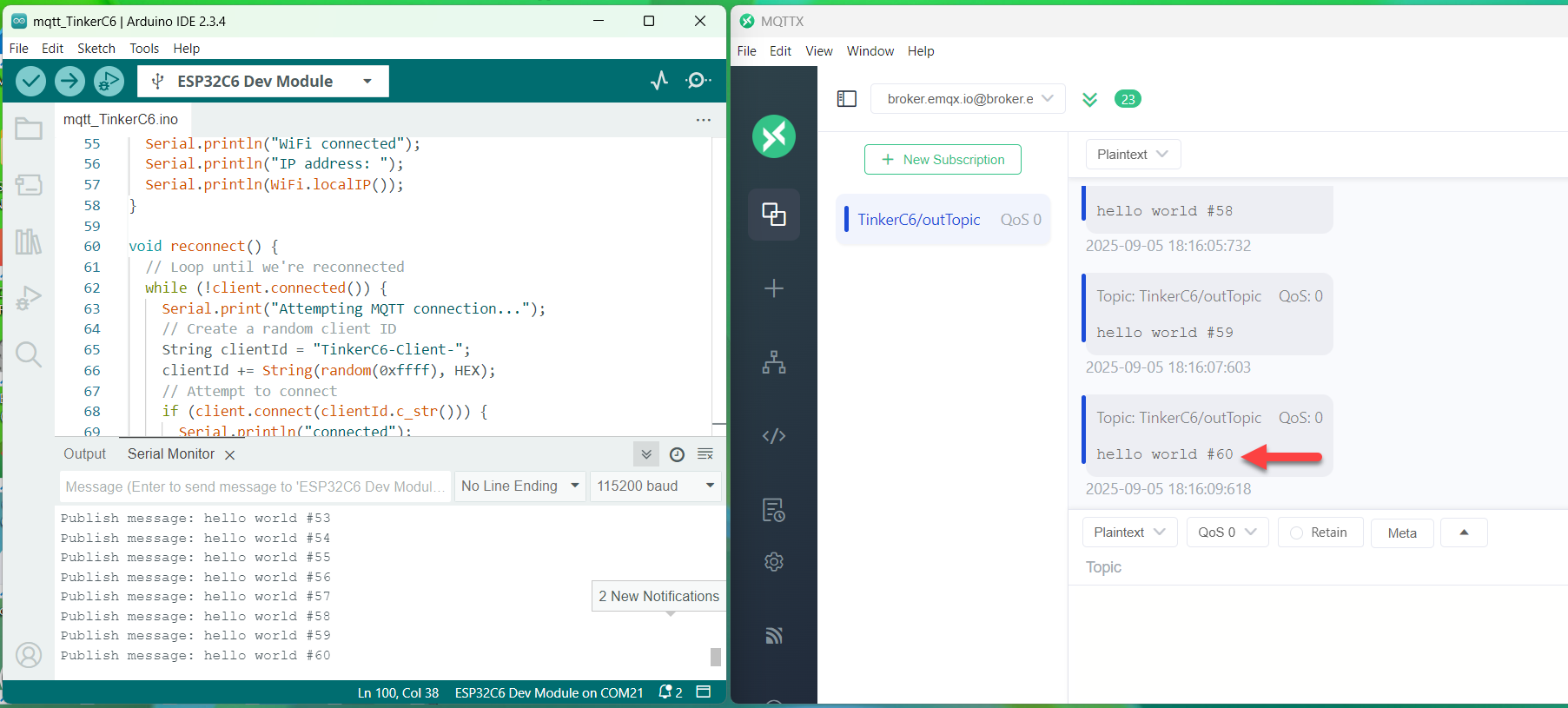Open the Log icon in MQTTX sidebar

point(774,510)
